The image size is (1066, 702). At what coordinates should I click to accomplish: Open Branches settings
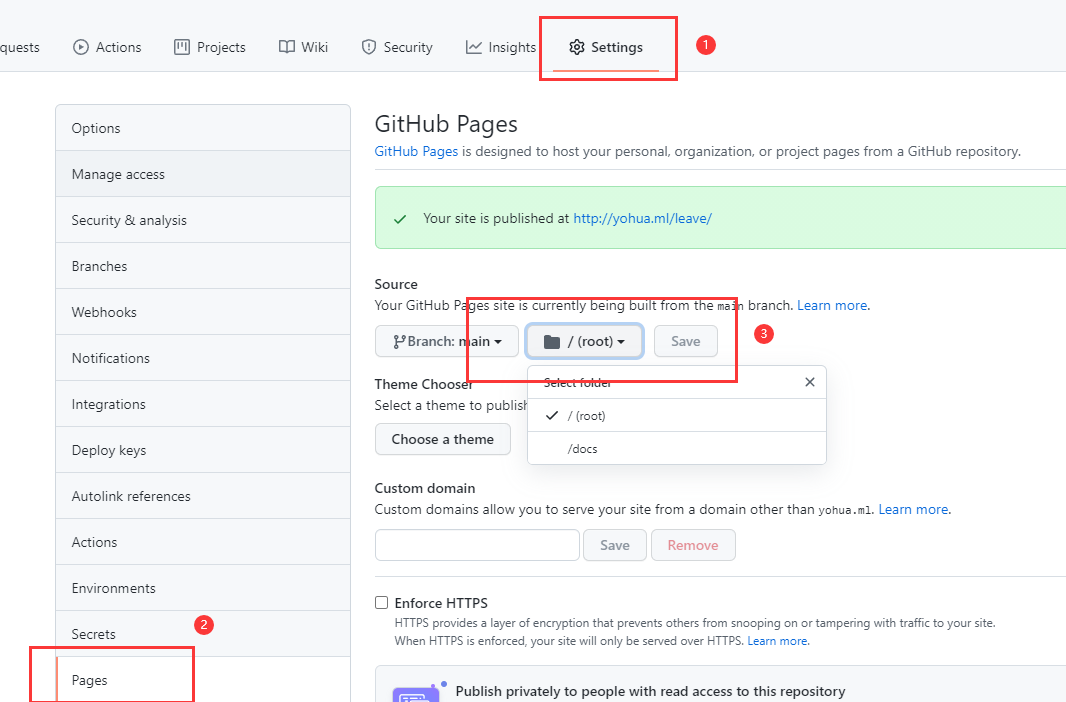coord(203,266)
